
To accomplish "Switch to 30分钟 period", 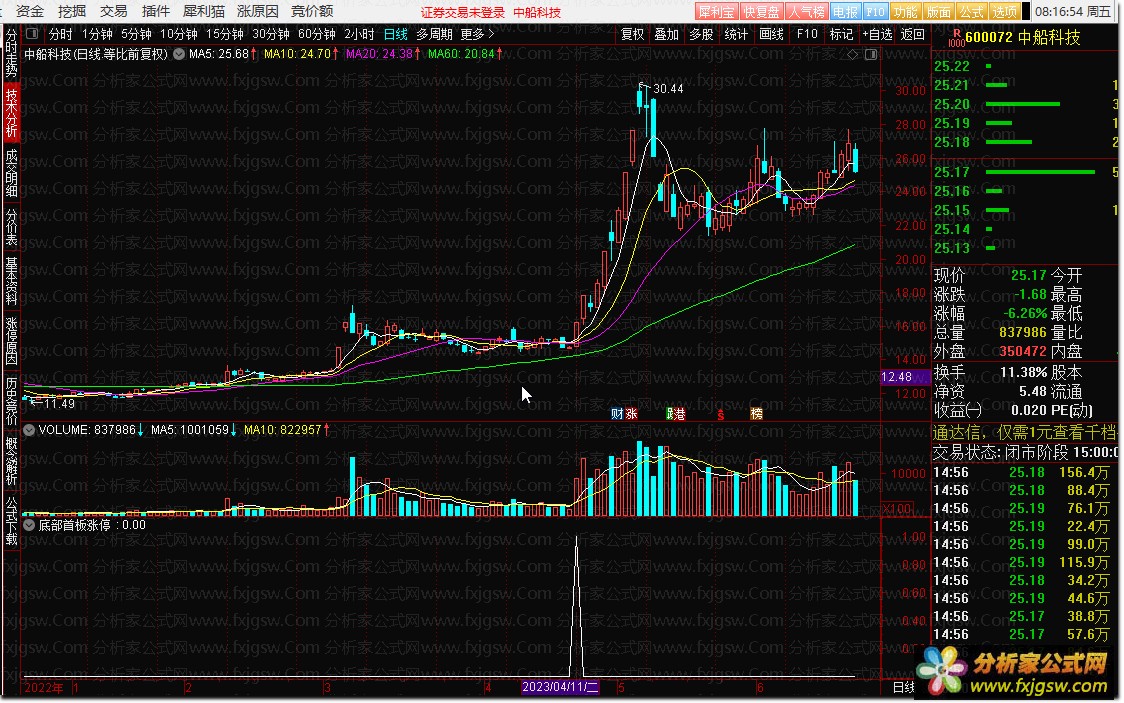I will pyautogui.click(x=270, y=34).
